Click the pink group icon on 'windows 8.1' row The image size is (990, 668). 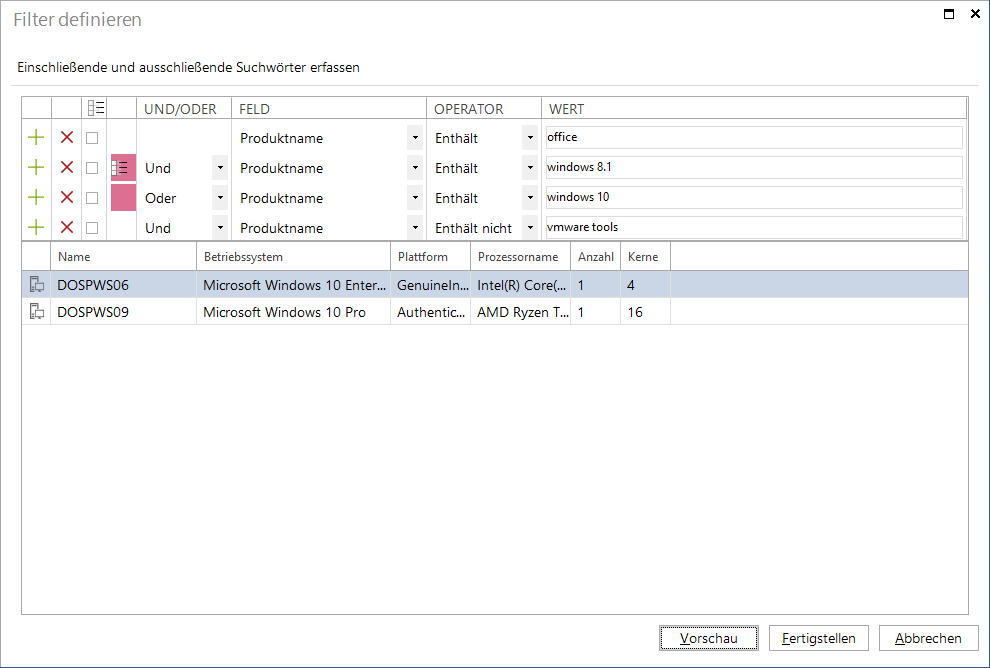(x=123, y=168)
